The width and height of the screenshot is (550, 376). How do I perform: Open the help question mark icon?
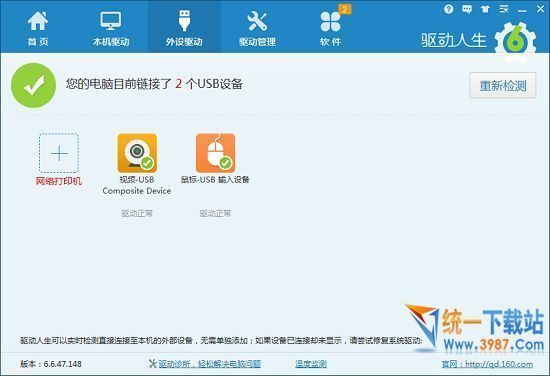tap(448, 9)
